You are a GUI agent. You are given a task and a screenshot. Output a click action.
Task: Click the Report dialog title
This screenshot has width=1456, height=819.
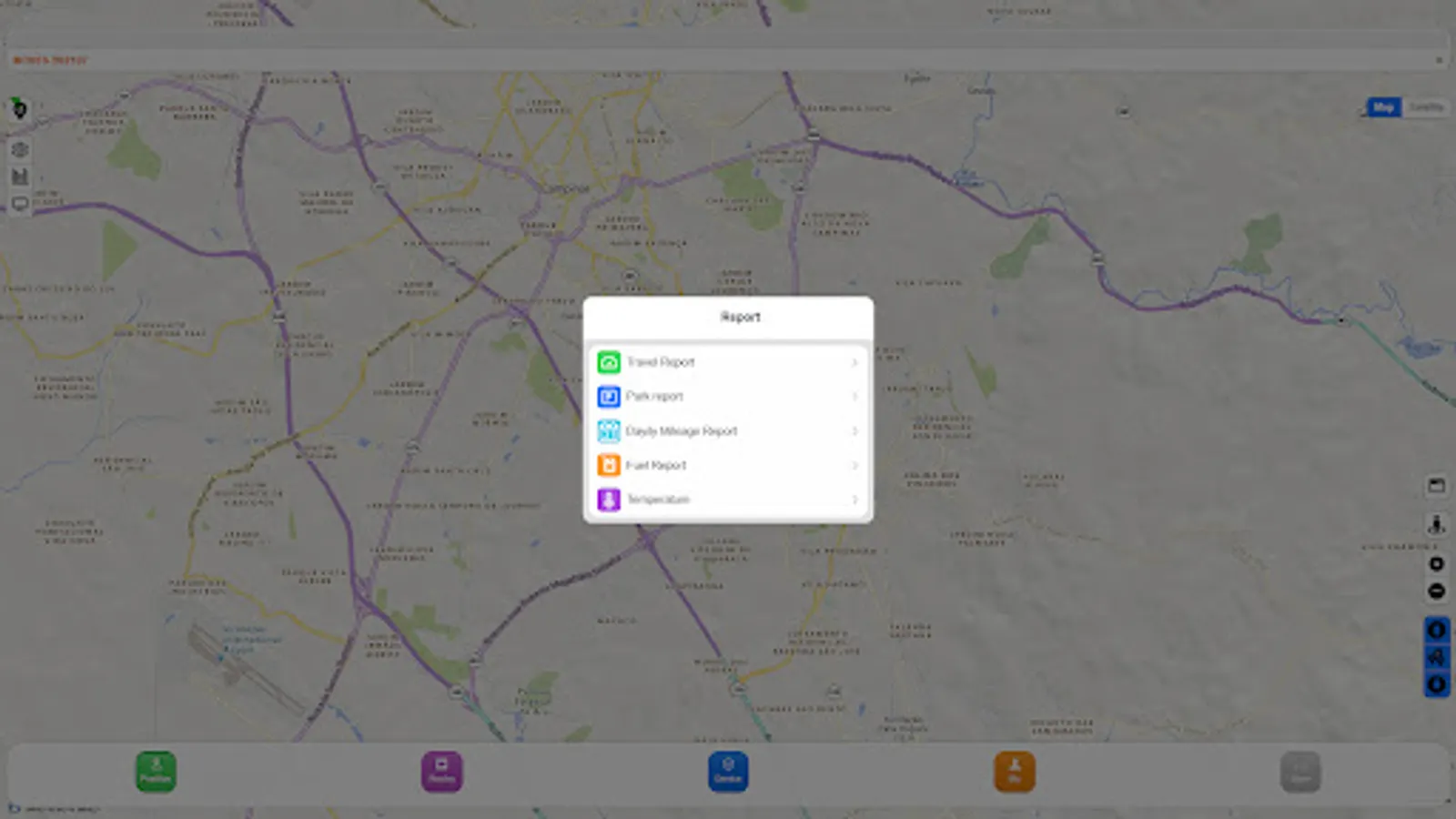point(740,317)
